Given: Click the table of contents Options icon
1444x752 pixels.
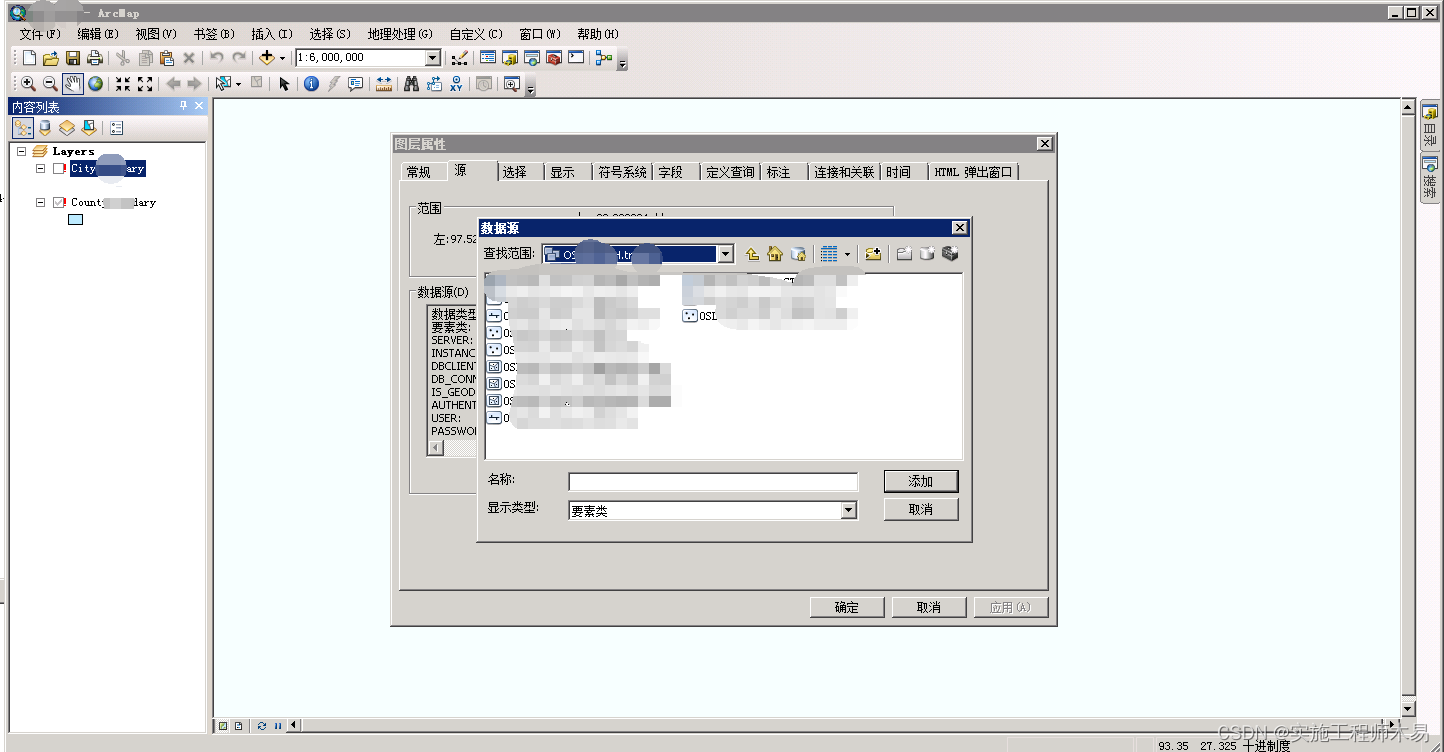Looking at the screenshot, I should point(117,128).
